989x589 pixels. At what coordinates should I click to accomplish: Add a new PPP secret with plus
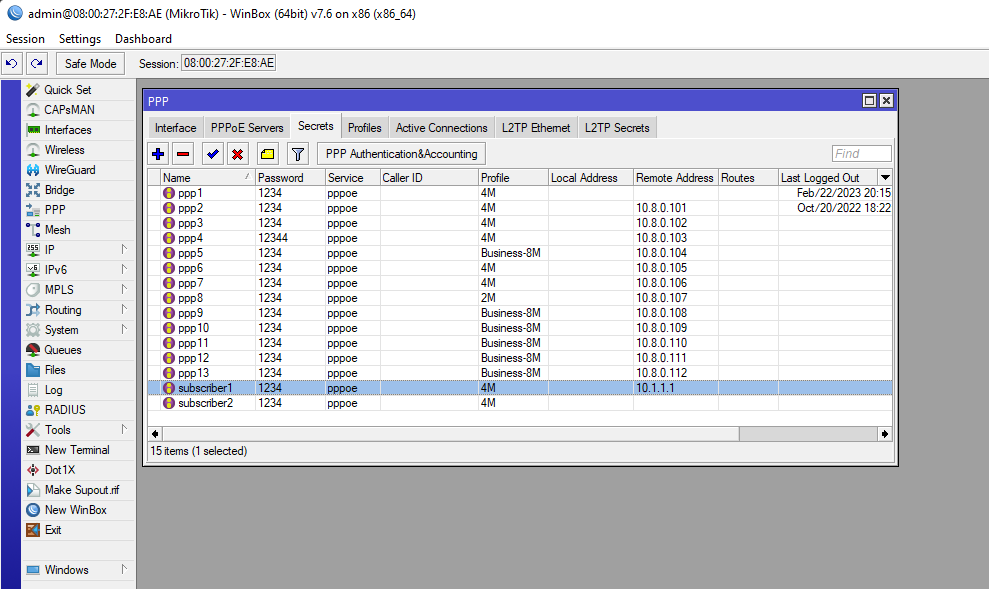[158, 154]
